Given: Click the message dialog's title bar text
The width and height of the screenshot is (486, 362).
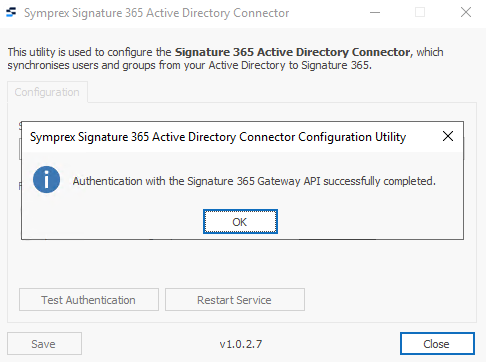Looking at the screenshot, I should pos(218,137).
